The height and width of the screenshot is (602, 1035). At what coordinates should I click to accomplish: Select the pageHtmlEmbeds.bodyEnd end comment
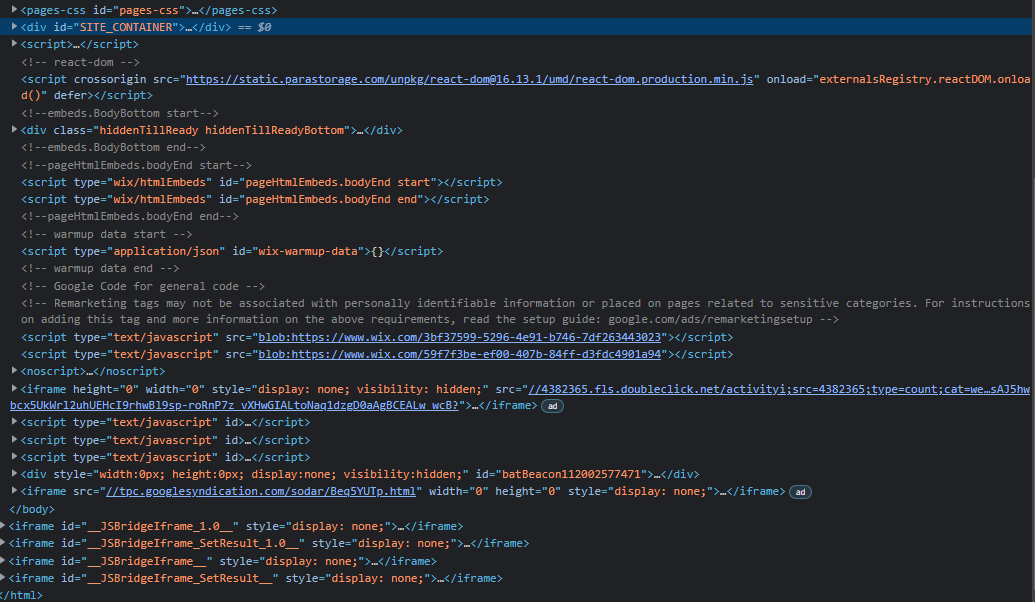(129, 217)
